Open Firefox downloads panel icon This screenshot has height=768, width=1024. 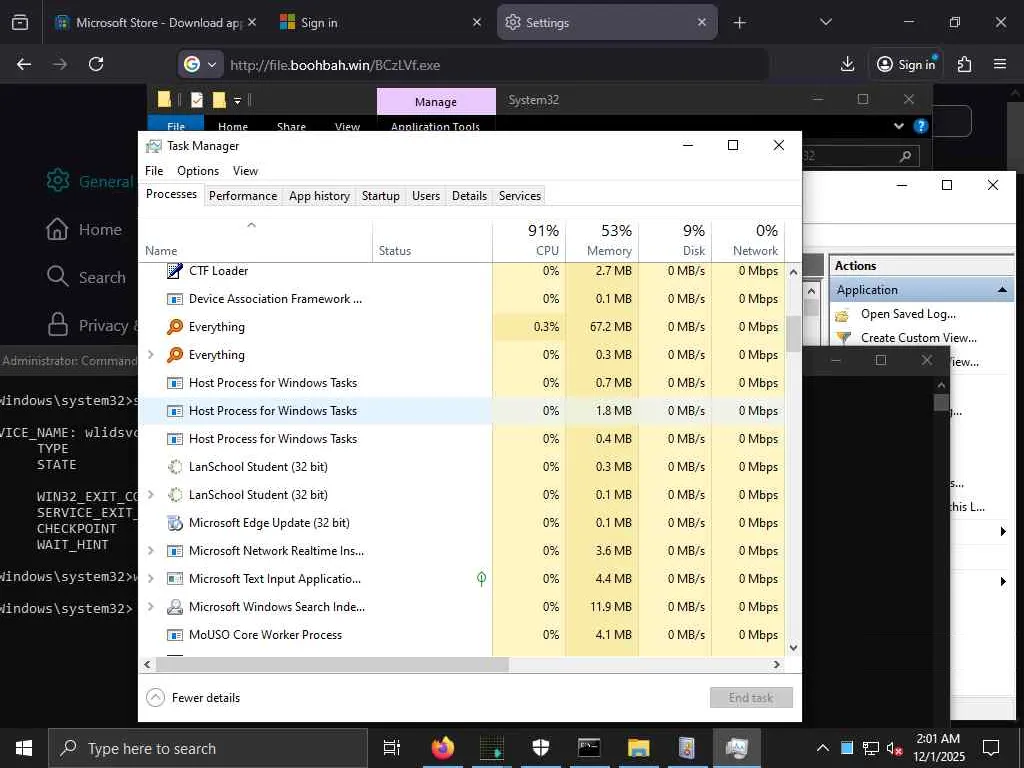pos(847,64)
